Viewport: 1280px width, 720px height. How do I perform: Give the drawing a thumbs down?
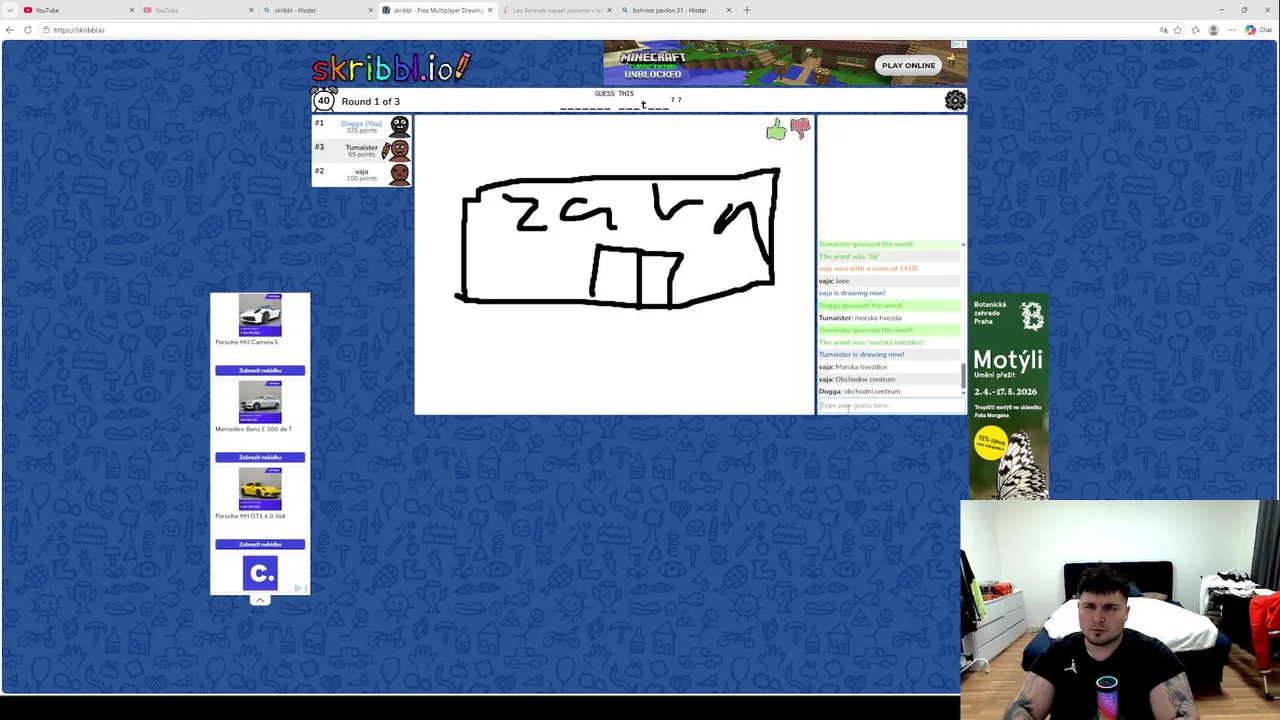pos(800,128)
